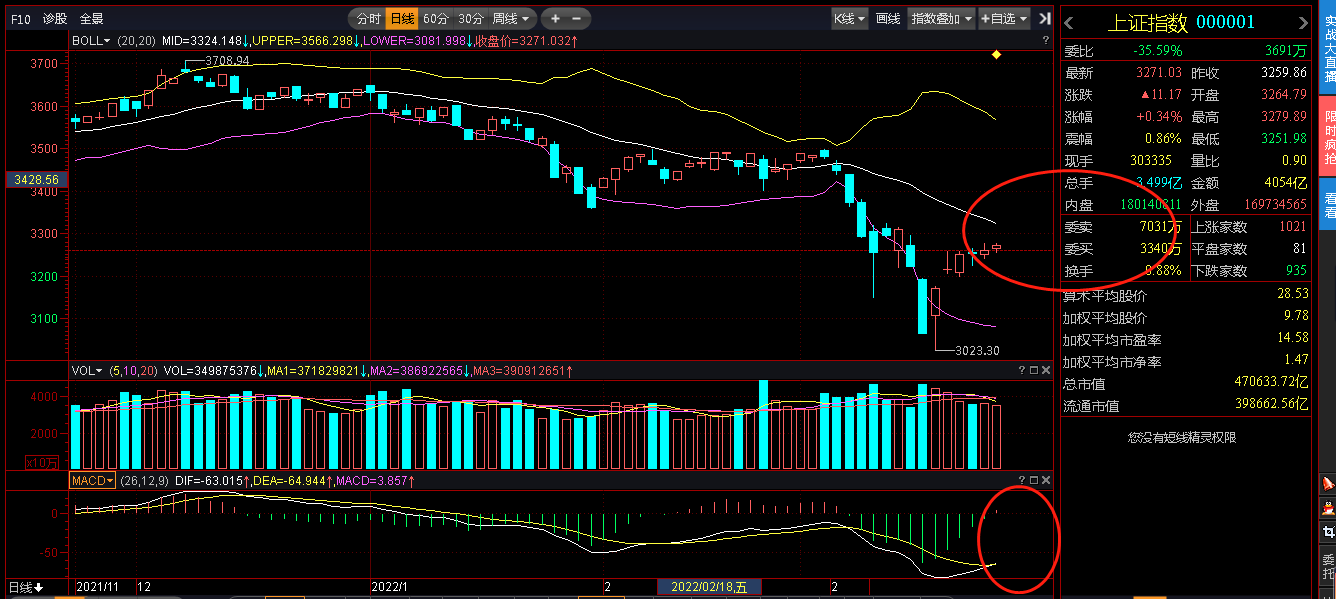Expand the MACD indicator dropdown
Screen dimensions: 1336x599
[92, 481]
